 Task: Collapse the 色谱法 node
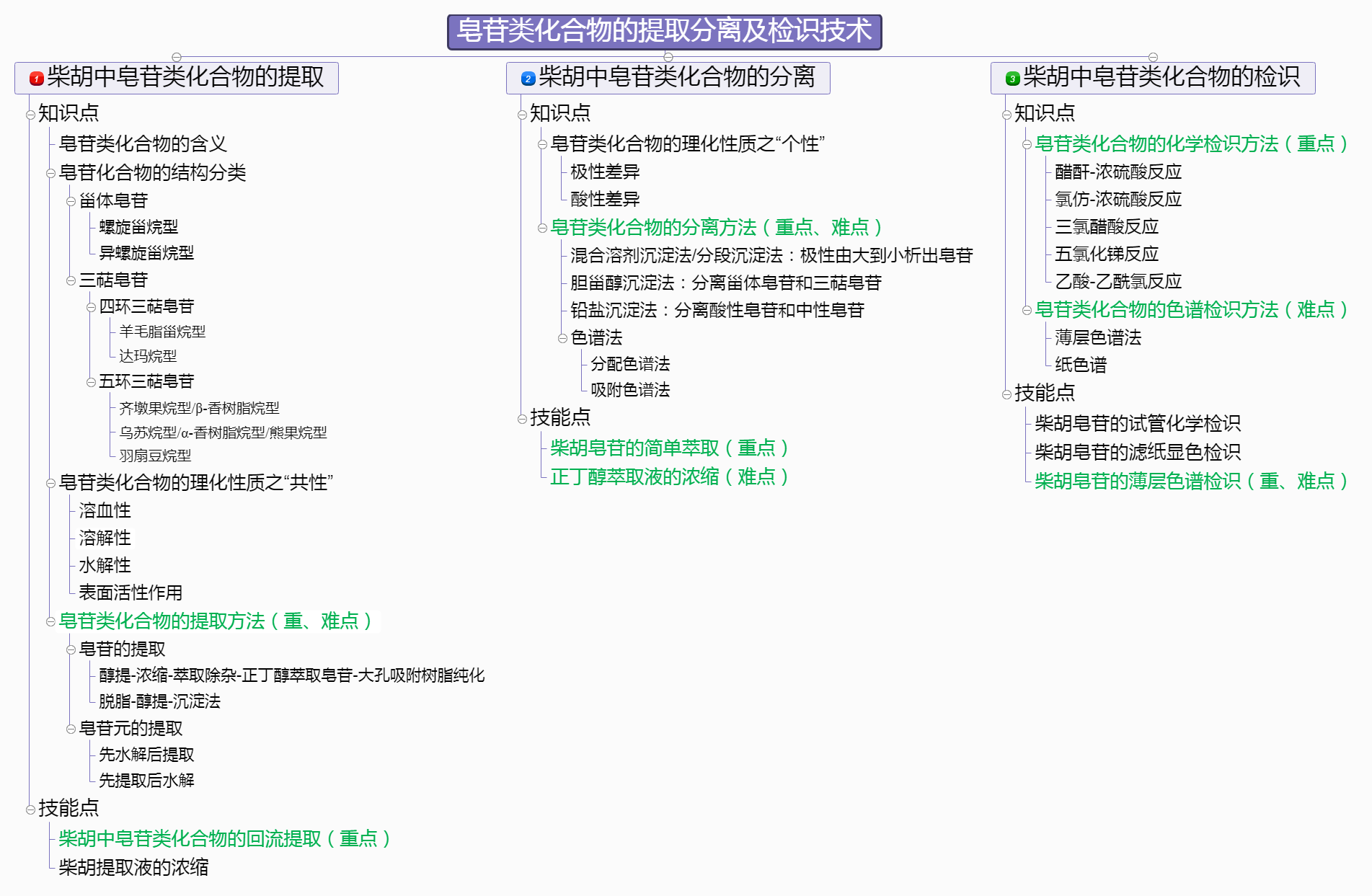562,338
